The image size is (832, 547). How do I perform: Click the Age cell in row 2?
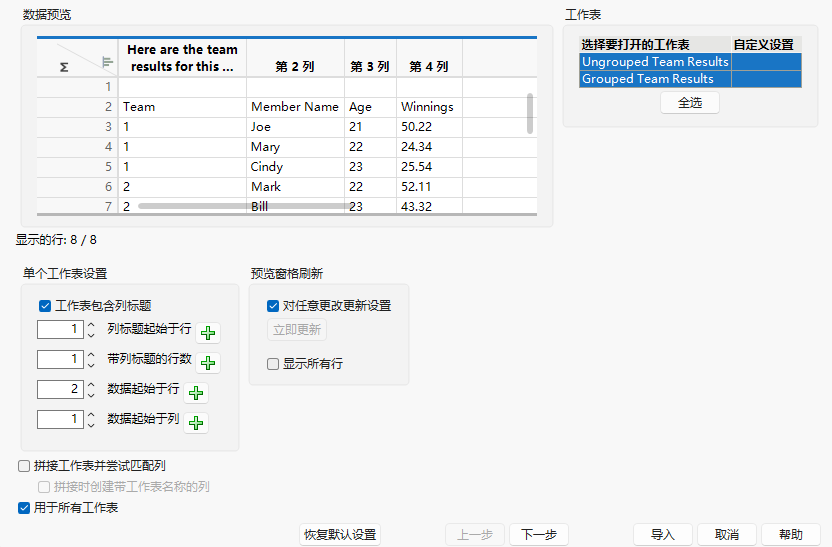370,107
